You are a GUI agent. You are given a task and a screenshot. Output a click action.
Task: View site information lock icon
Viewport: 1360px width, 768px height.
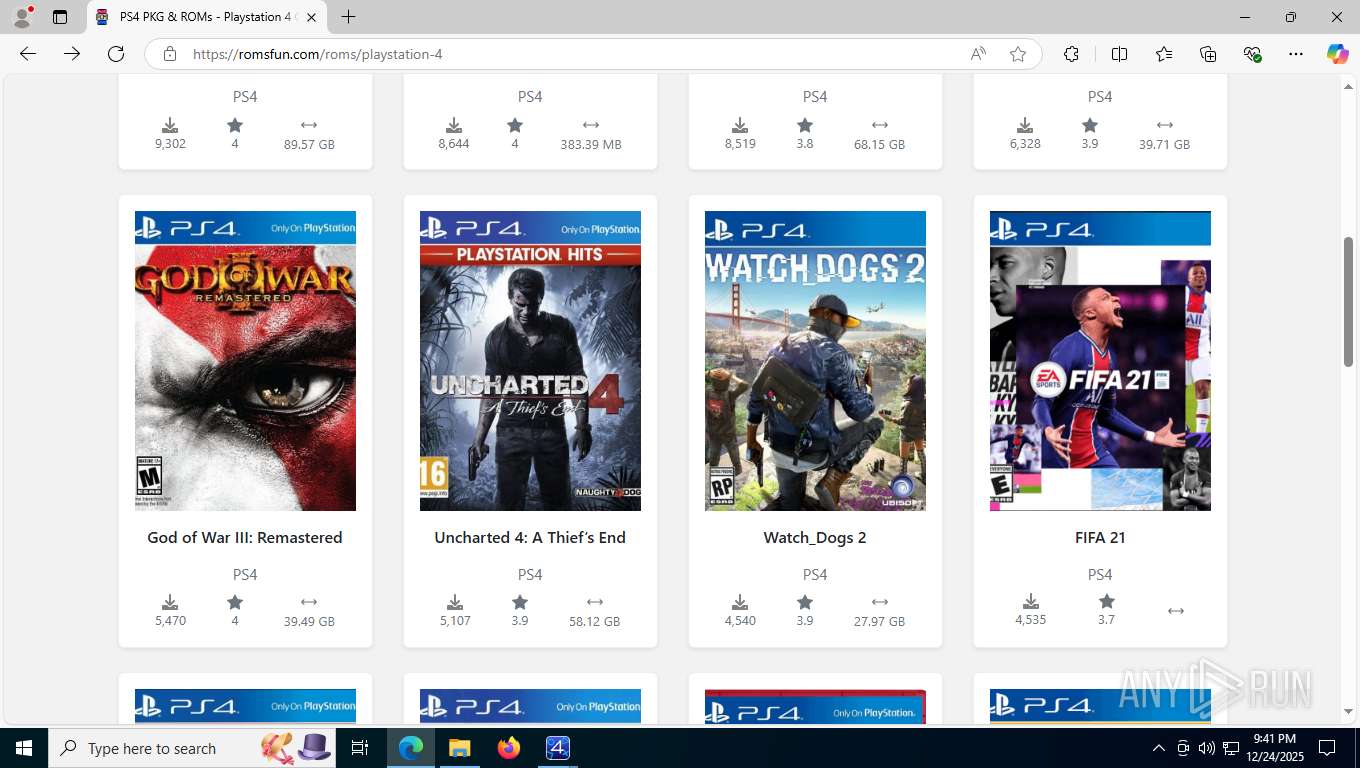pos(170,54)
